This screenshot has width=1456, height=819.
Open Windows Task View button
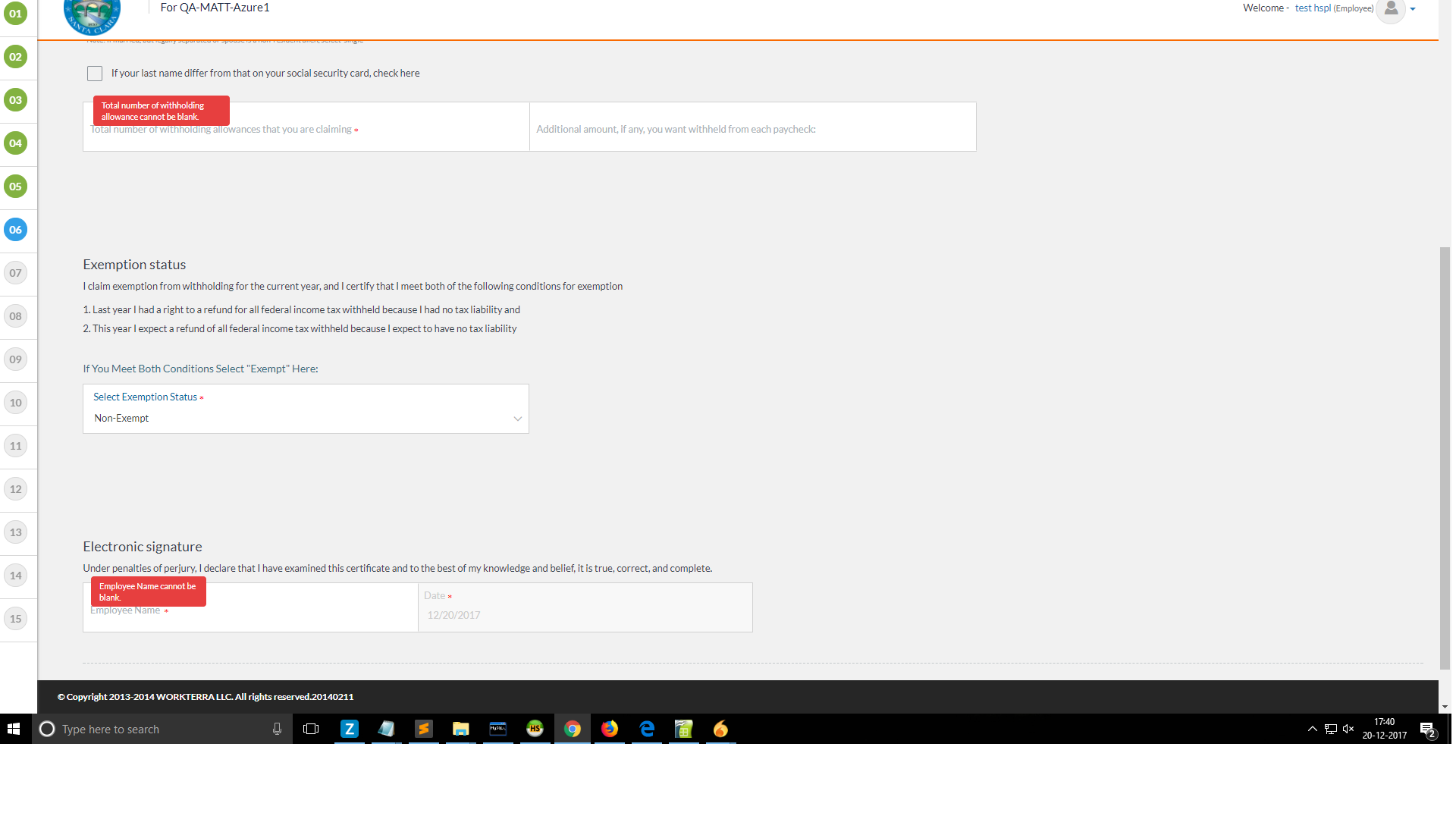click(x=311, y=729)
